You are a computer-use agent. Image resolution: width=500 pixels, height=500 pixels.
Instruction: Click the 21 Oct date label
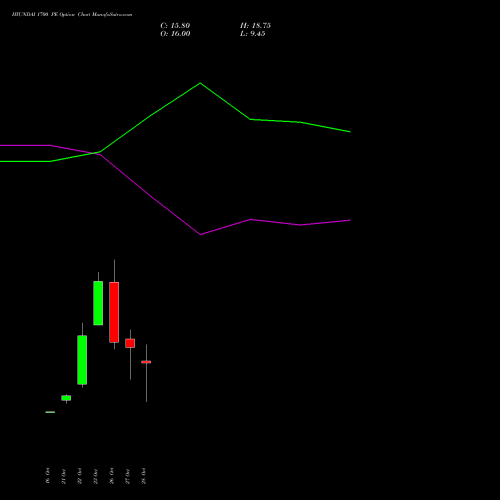click(63, 476)
